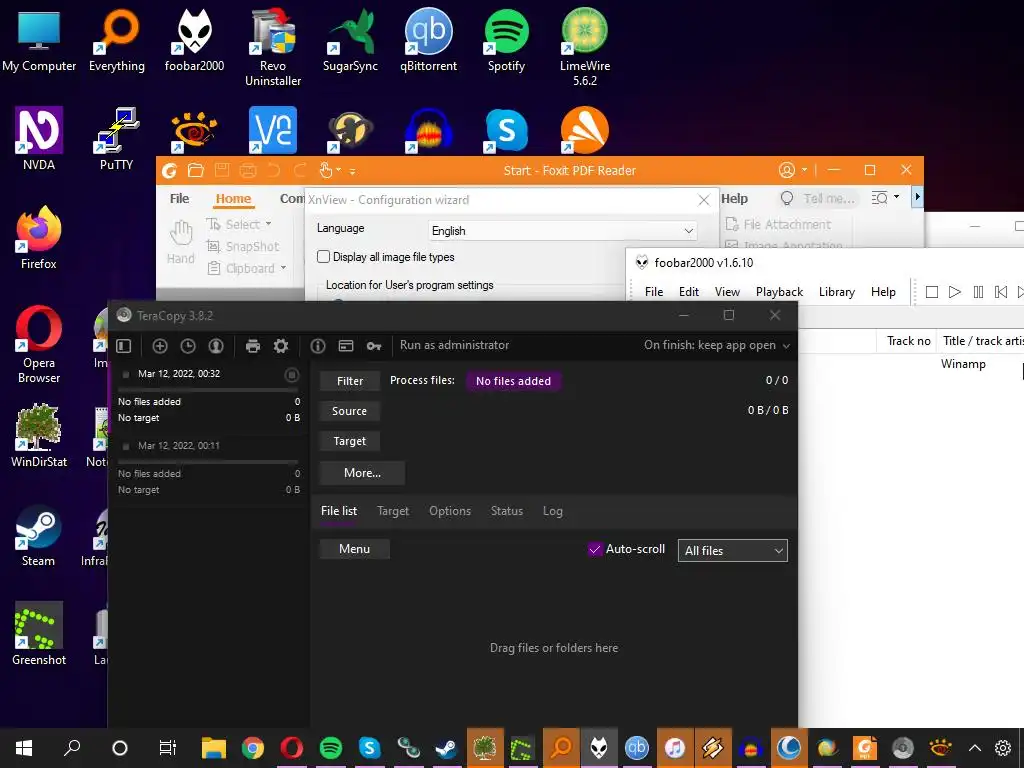The width and height of the screenshot is (1024, 768).
Task: Click foobar2000 Play button
Action: click(955, 292)
